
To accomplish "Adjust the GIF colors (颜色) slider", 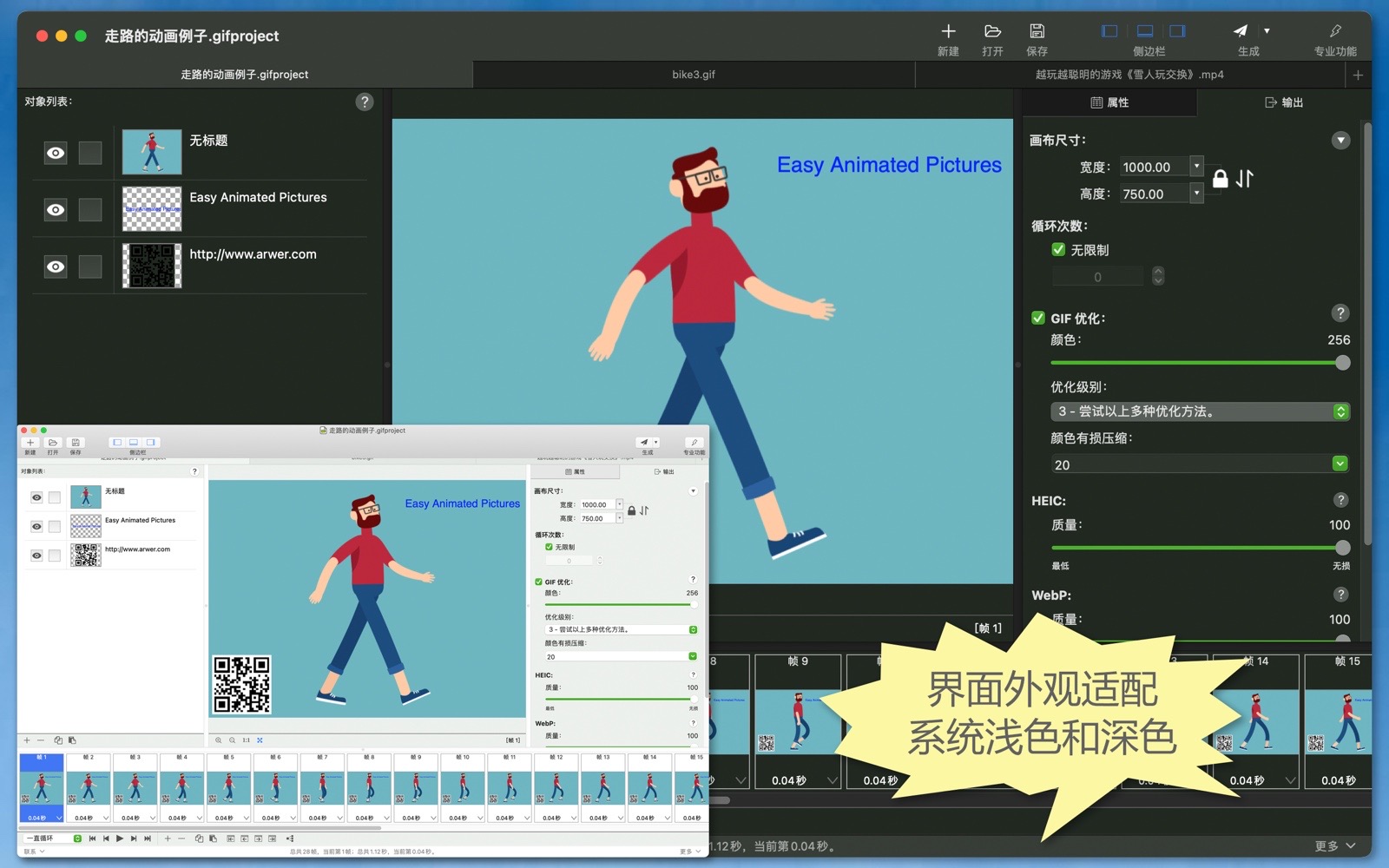I will click(x=1342, y=363).
